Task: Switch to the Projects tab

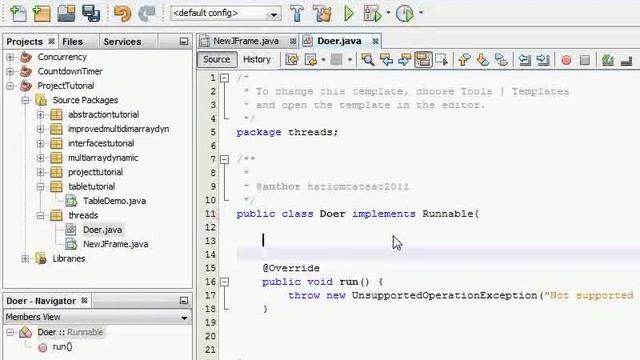Action: point(24,42)
